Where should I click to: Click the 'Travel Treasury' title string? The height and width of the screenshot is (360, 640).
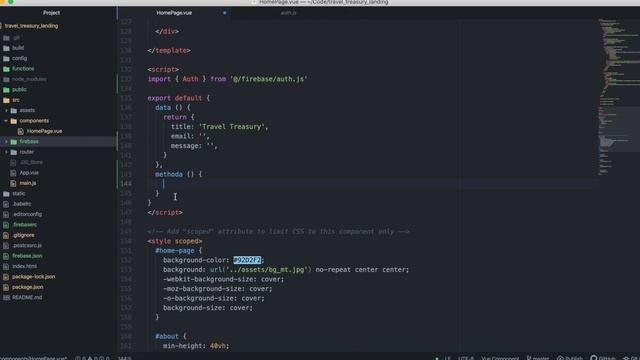coord(233,127)
